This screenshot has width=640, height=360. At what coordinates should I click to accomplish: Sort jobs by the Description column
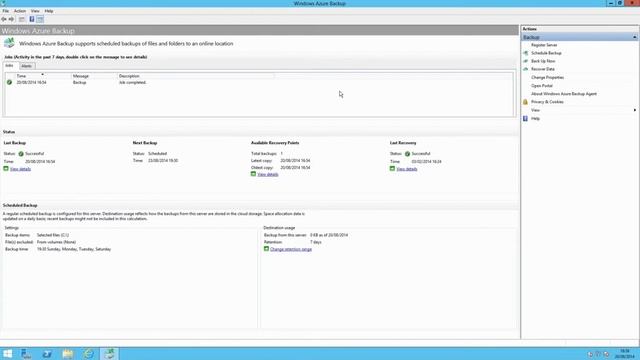click(x=196, y=76)
